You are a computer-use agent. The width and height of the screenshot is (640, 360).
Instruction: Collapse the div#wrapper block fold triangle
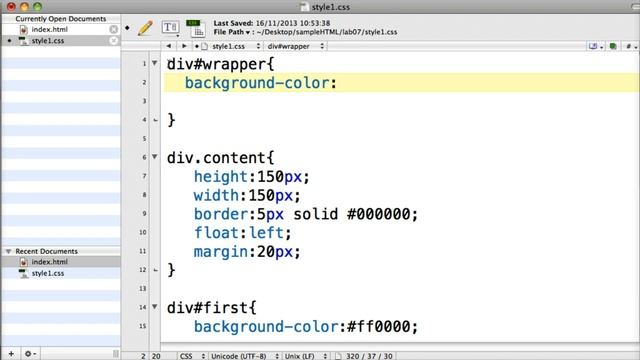(x=155, y=63)
